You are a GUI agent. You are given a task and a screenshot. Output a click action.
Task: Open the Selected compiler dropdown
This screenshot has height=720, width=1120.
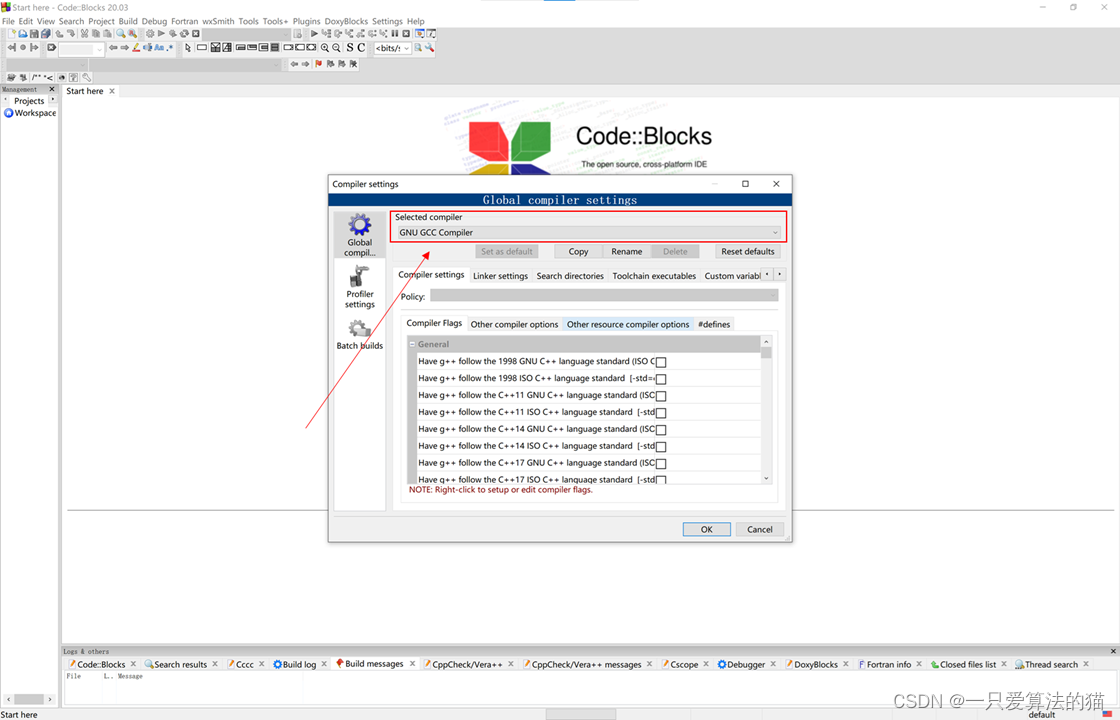[x=589, y=233]
